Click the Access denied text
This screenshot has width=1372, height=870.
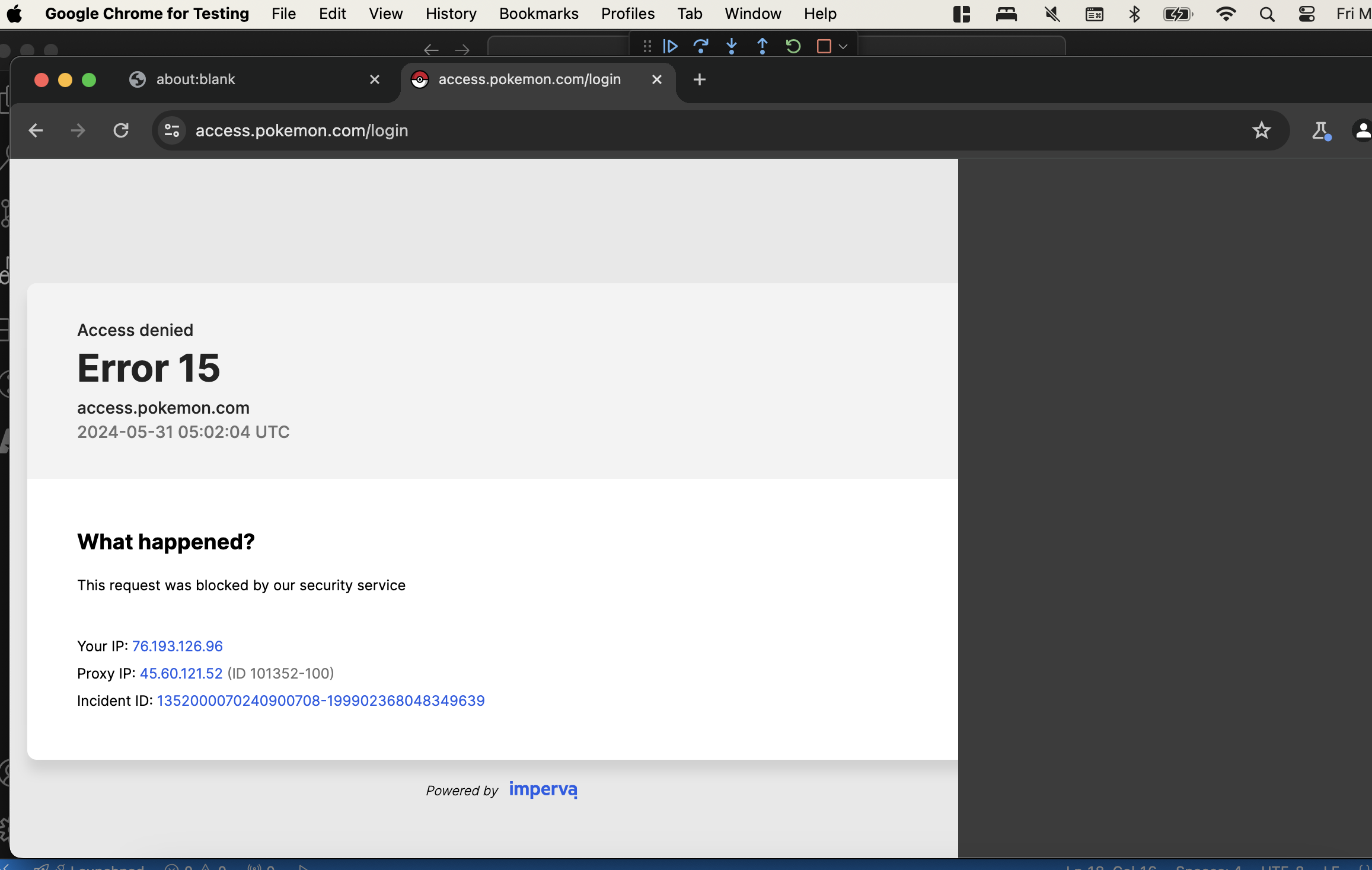tap(135, 330)
